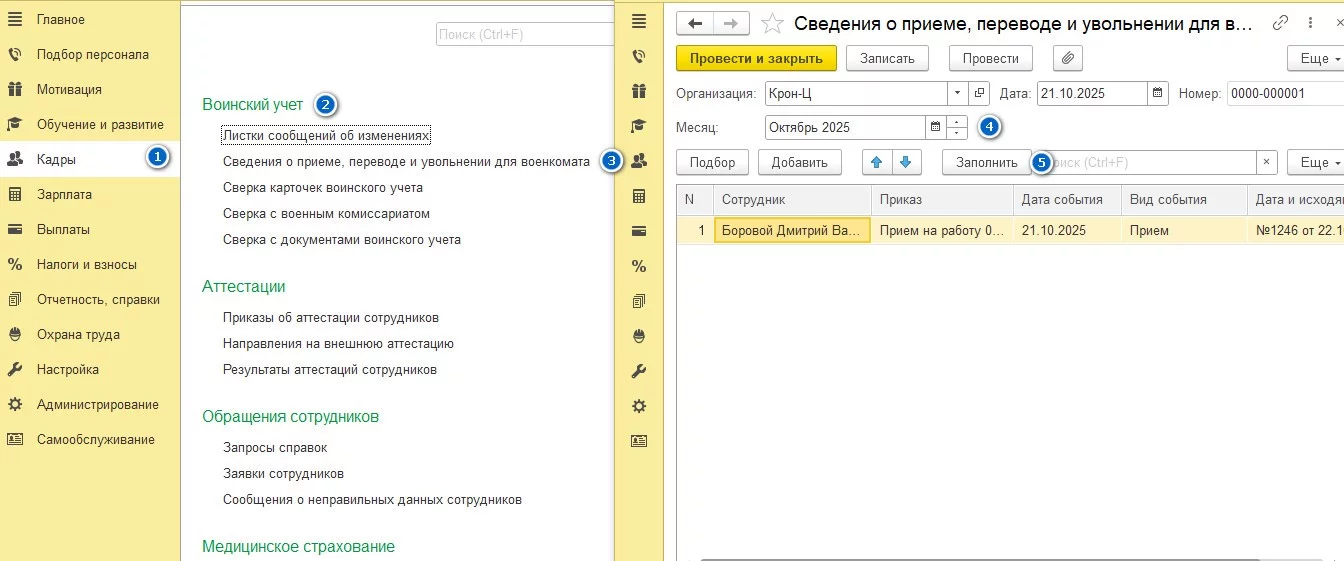Click the Провести button
Image resolution: width=1344 pixels, height=561 pixels.
tap(990, 58)
